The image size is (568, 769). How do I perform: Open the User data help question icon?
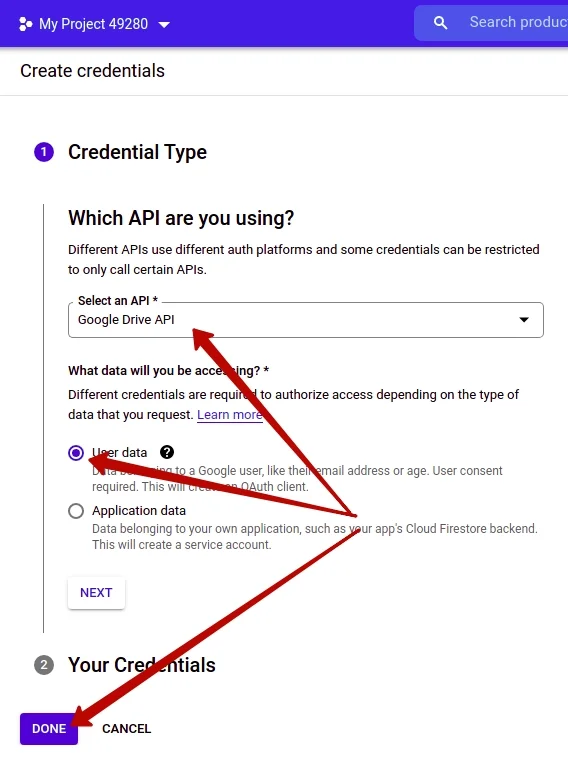[x=167, y=452]
